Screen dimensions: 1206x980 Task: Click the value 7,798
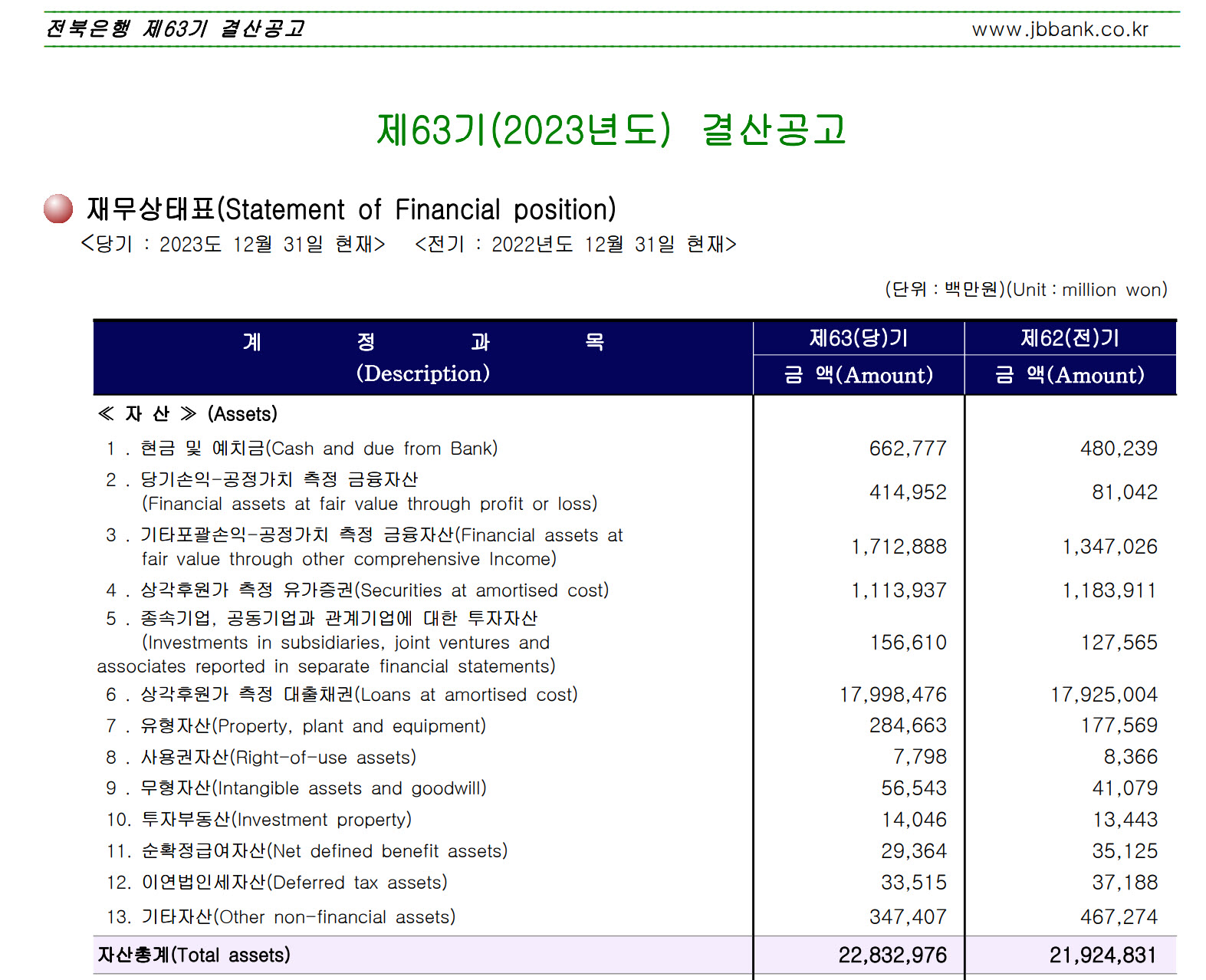[920, 757]
